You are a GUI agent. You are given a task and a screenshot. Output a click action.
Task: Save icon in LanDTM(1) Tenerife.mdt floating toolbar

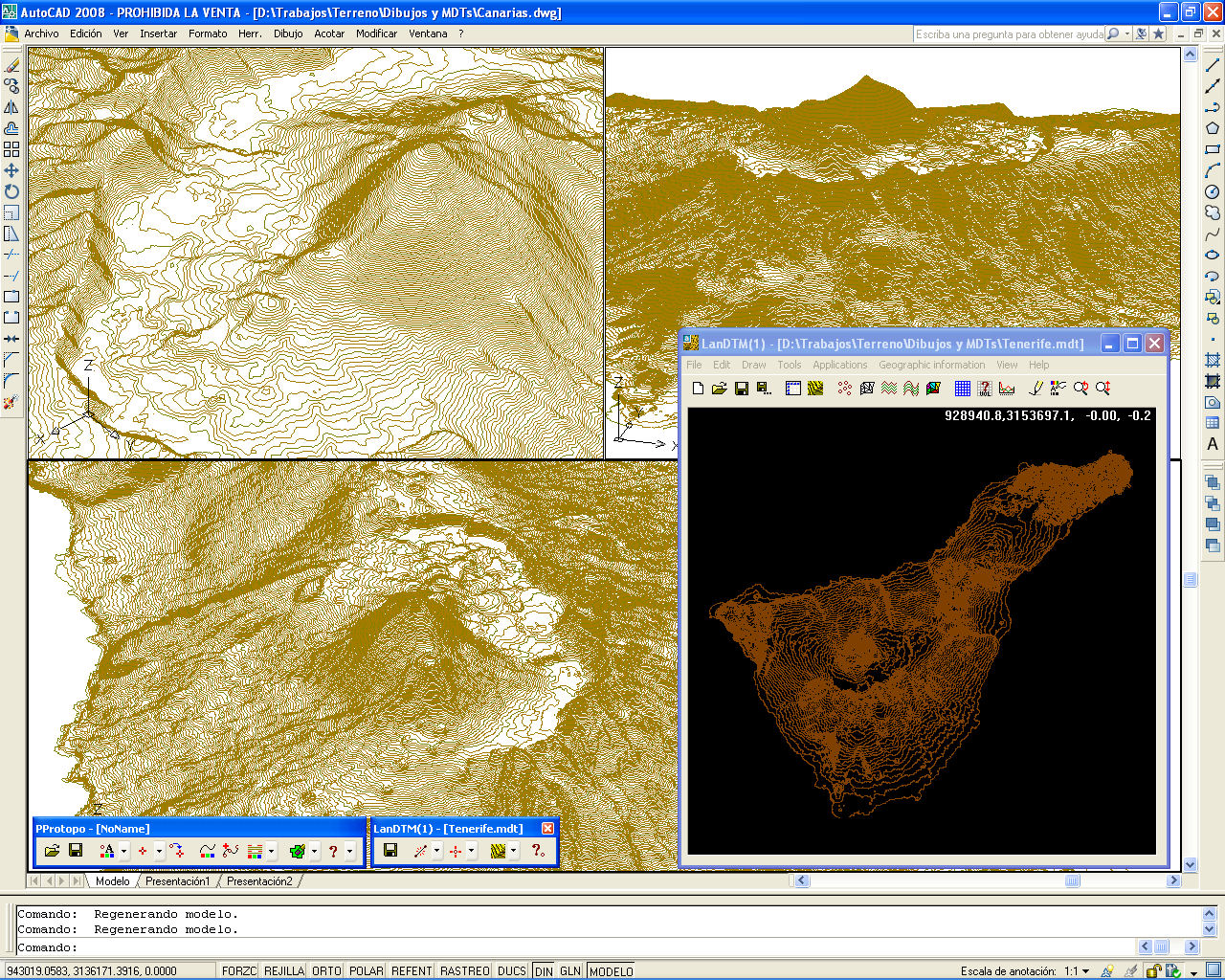tap(390, 851)
